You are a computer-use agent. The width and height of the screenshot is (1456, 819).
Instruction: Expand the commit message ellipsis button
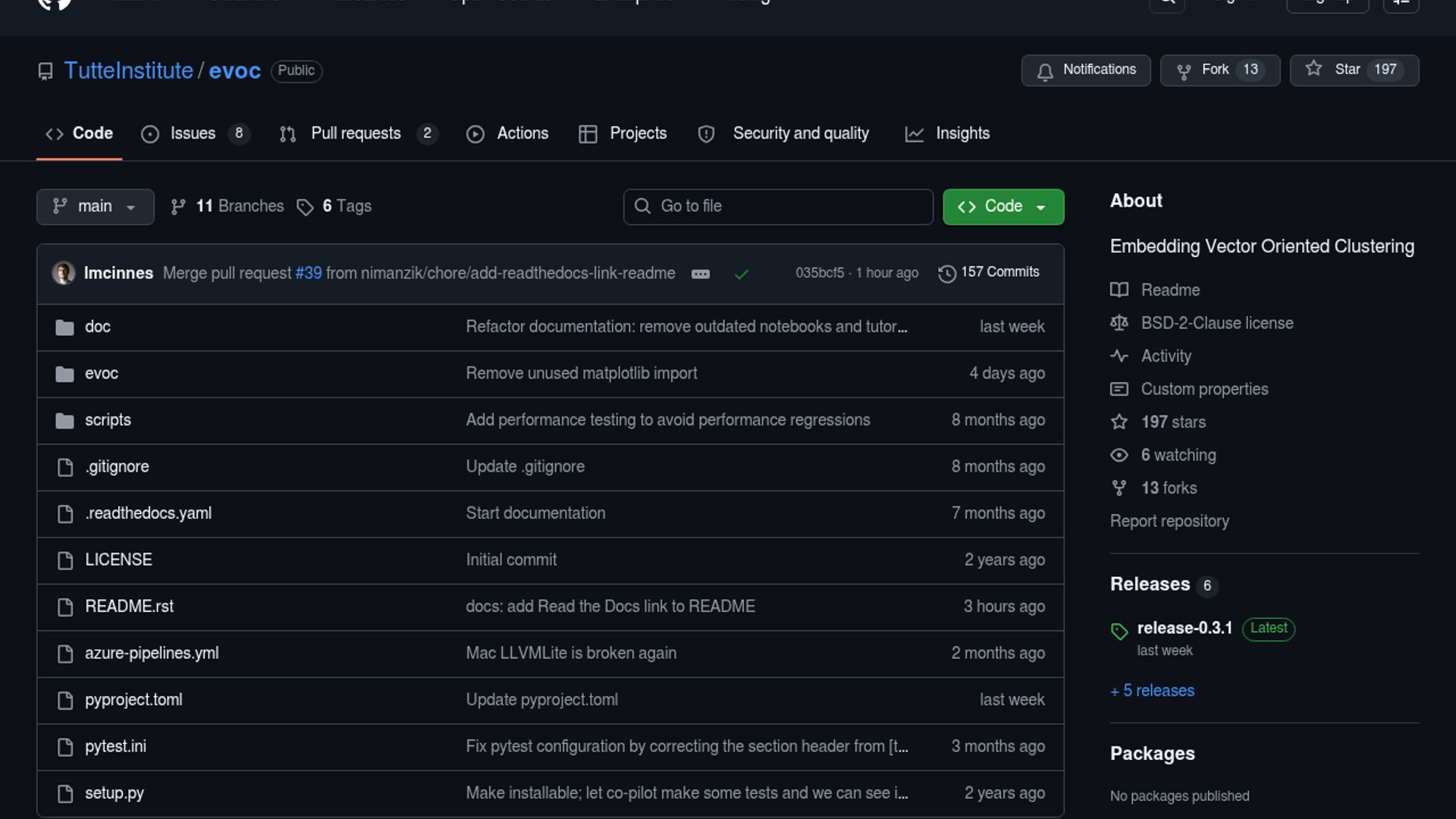(701, 274)
